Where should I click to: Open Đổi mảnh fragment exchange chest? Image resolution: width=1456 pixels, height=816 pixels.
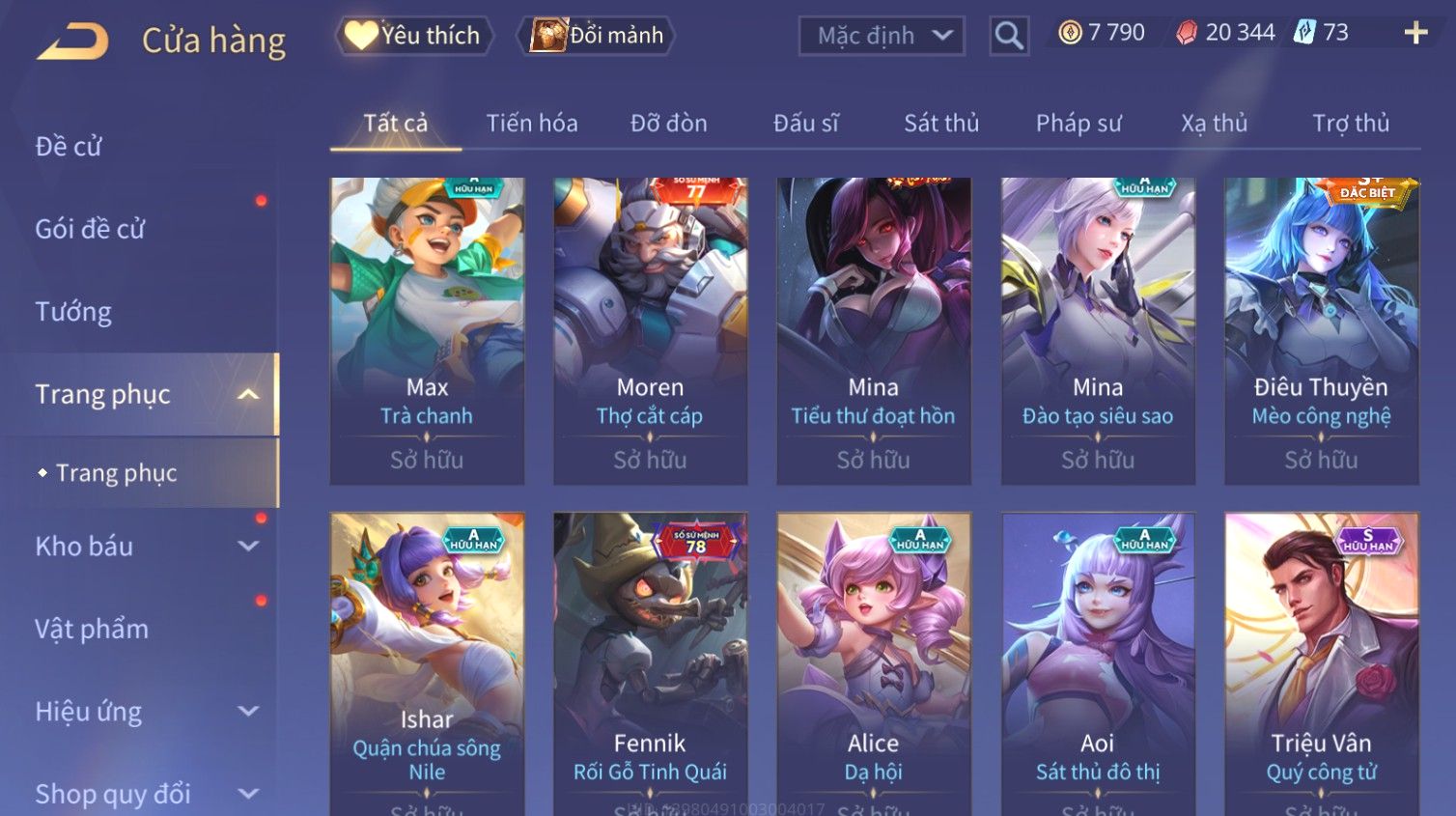(596, 36)
